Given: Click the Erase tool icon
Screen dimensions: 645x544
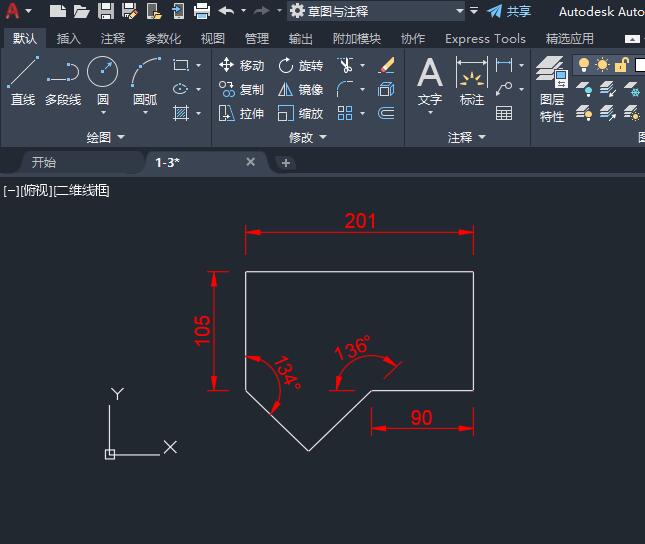Looking at the screenshot, I should (386, 65).
